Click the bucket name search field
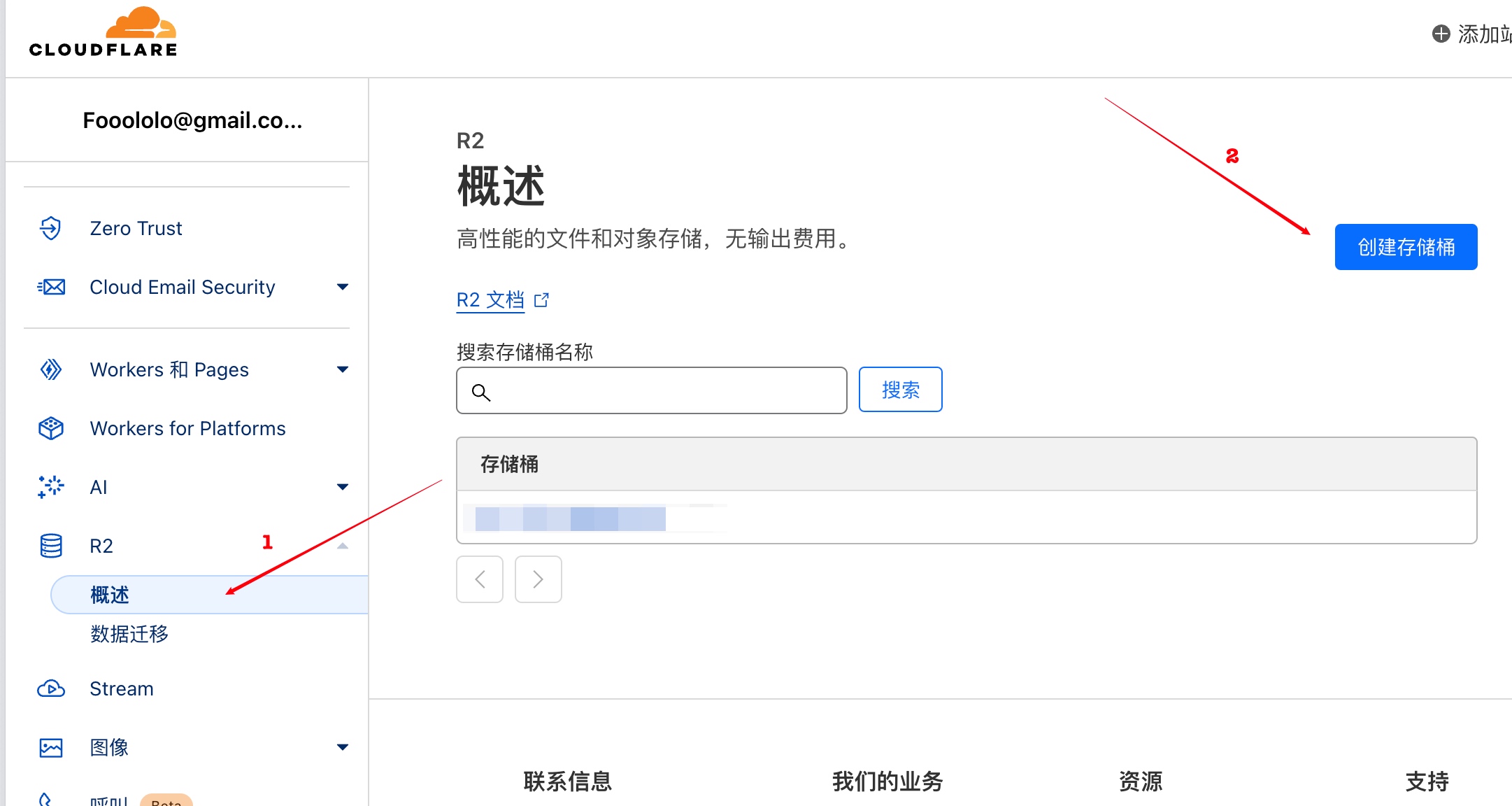 coord(650,390)
